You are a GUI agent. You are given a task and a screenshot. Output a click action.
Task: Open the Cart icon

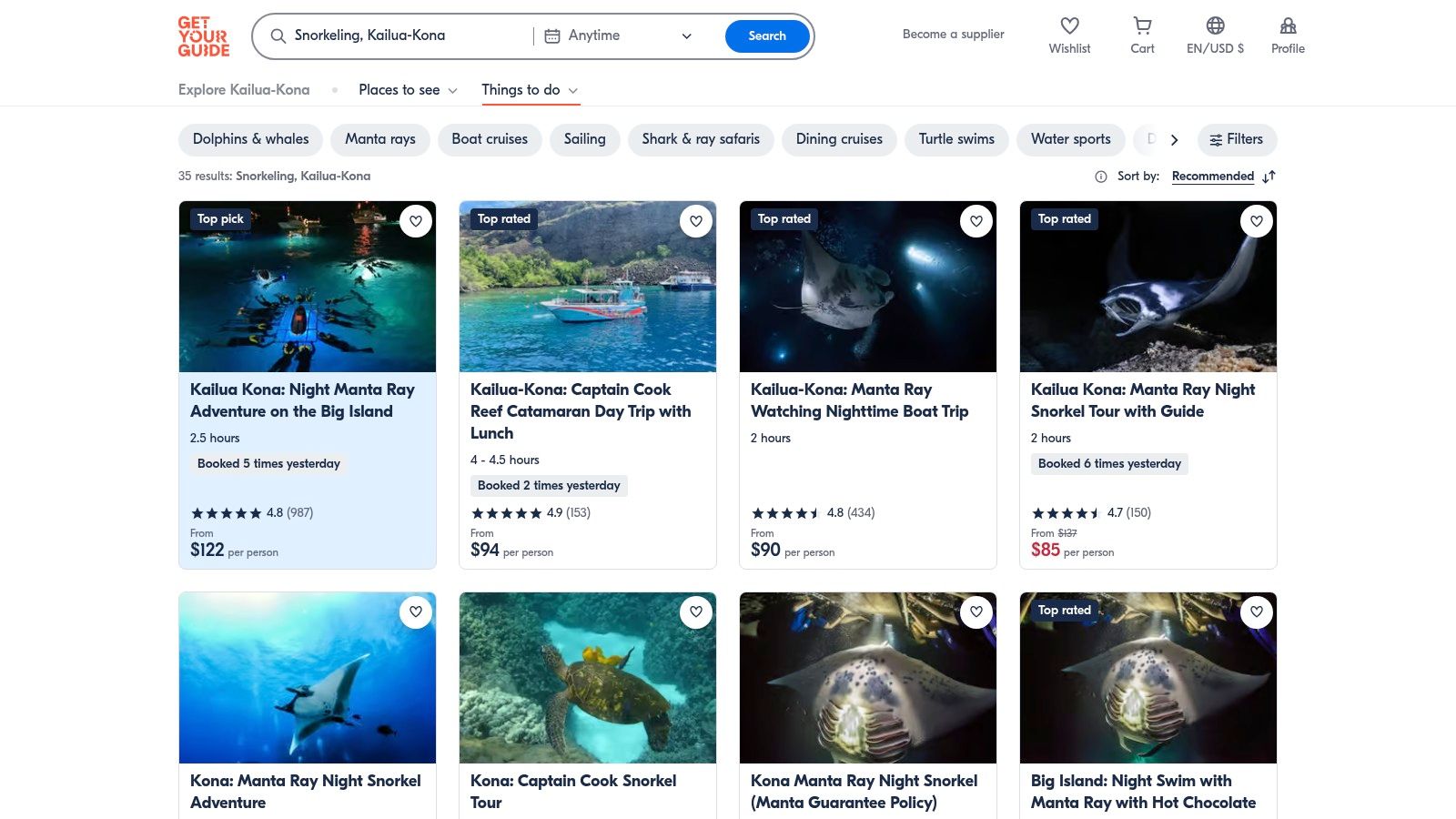[x=1142, y=25]
